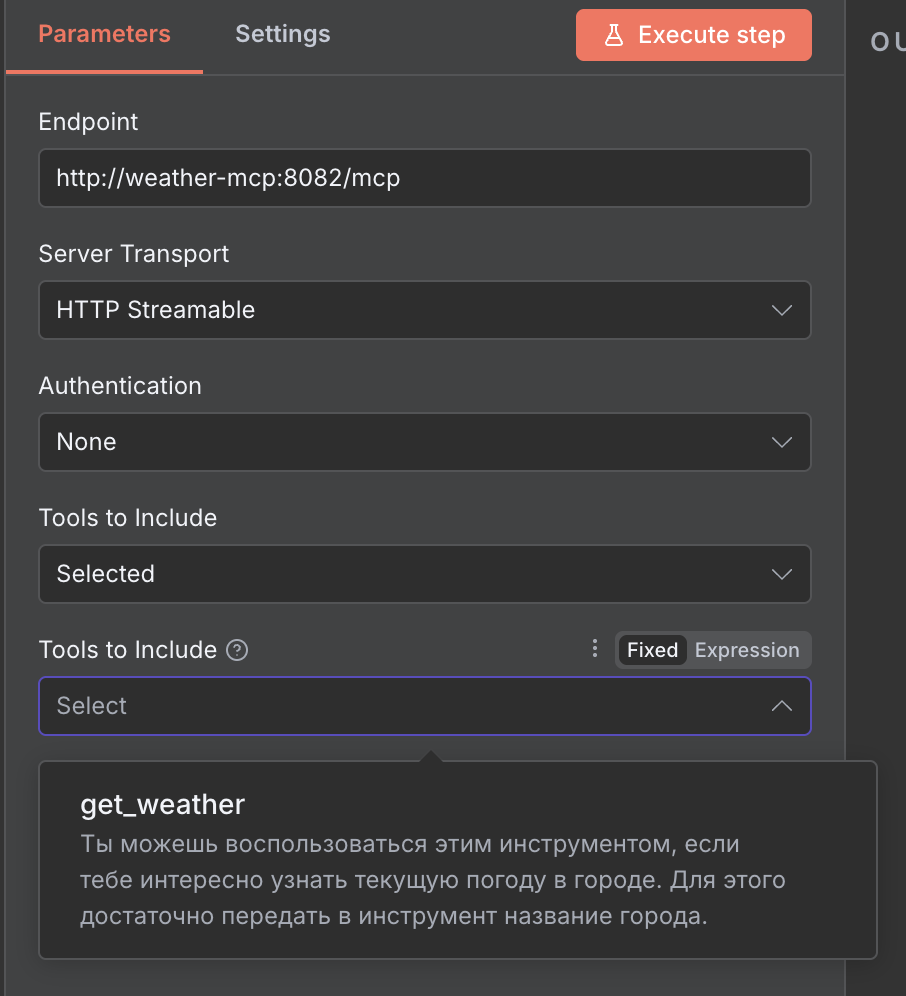906x996 pixels.
Task: Switch the parameter mode to Expression
Action: click(x=747, y=650)
